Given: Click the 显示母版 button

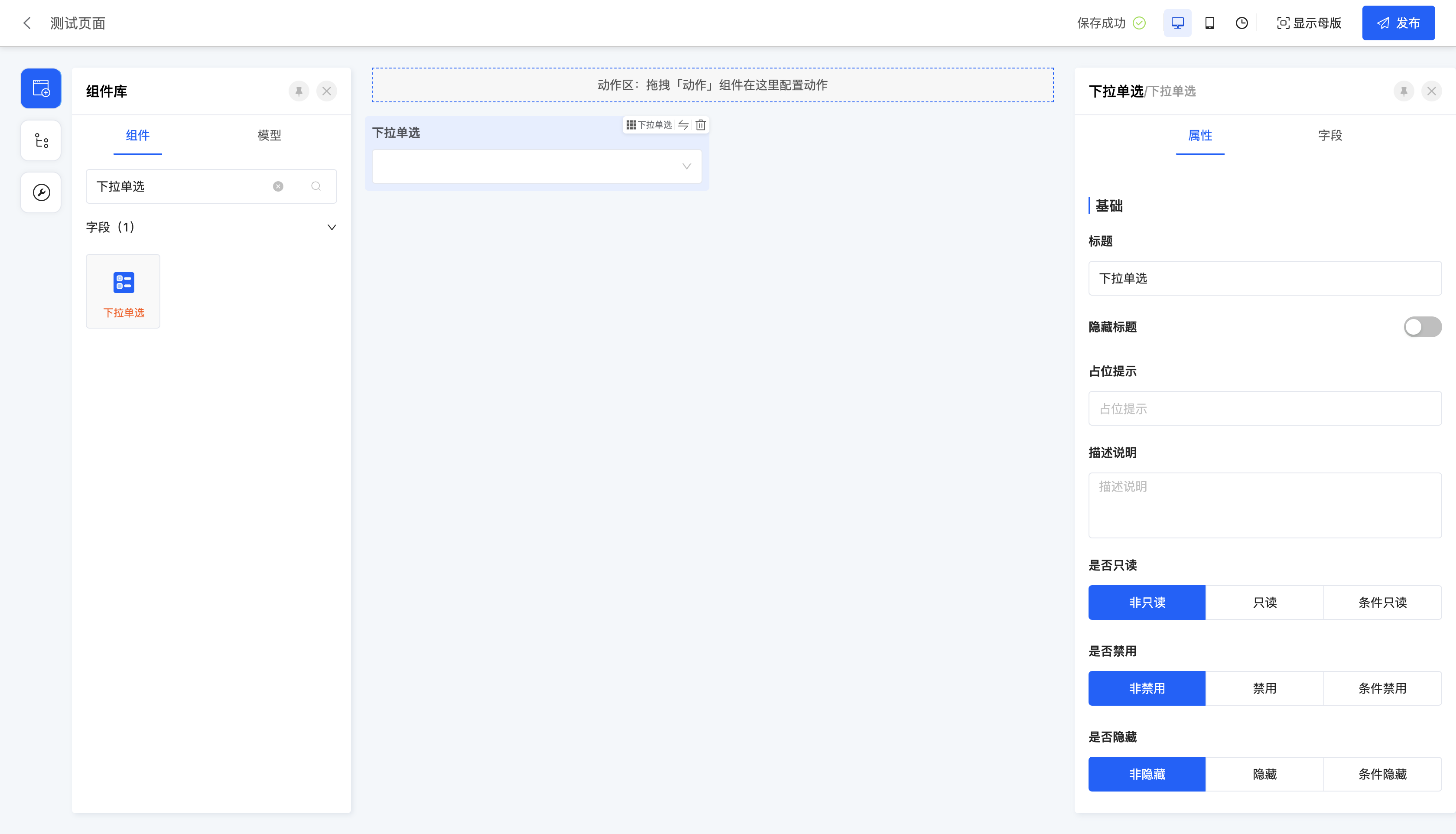Looking at the screenshot, I should coord(1309,23).
